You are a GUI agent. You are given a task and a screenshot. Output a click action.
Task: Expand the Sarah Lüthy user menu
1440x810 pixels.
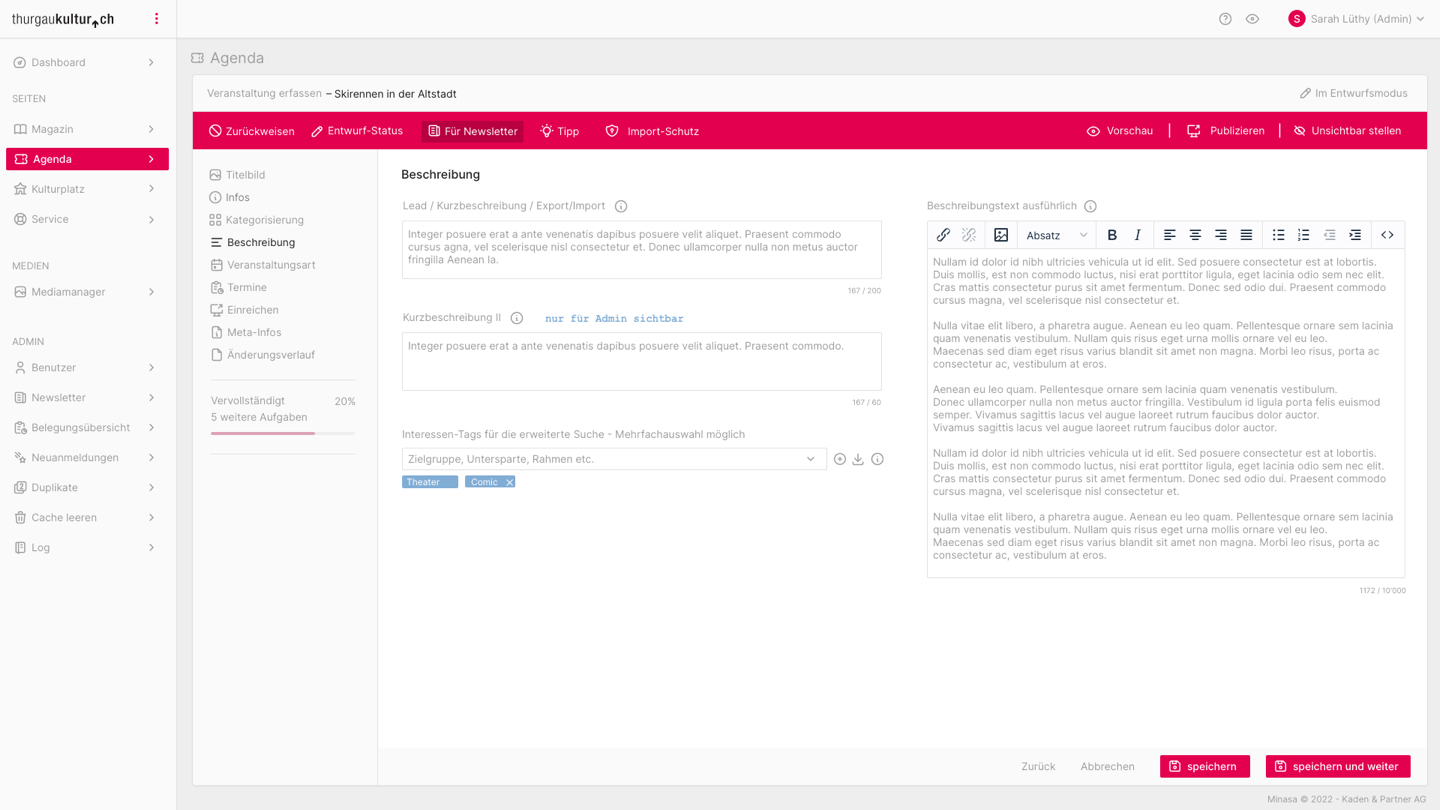1357,19
